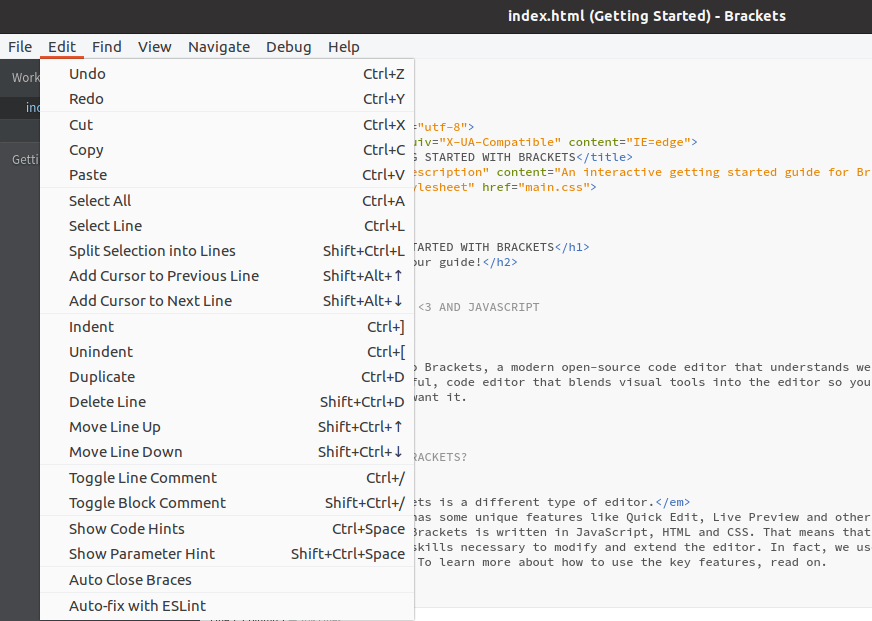This screenshot has width=872, height=621.
Task: Click the "utf-8" charset value in code
Action: tap(443, 127)
